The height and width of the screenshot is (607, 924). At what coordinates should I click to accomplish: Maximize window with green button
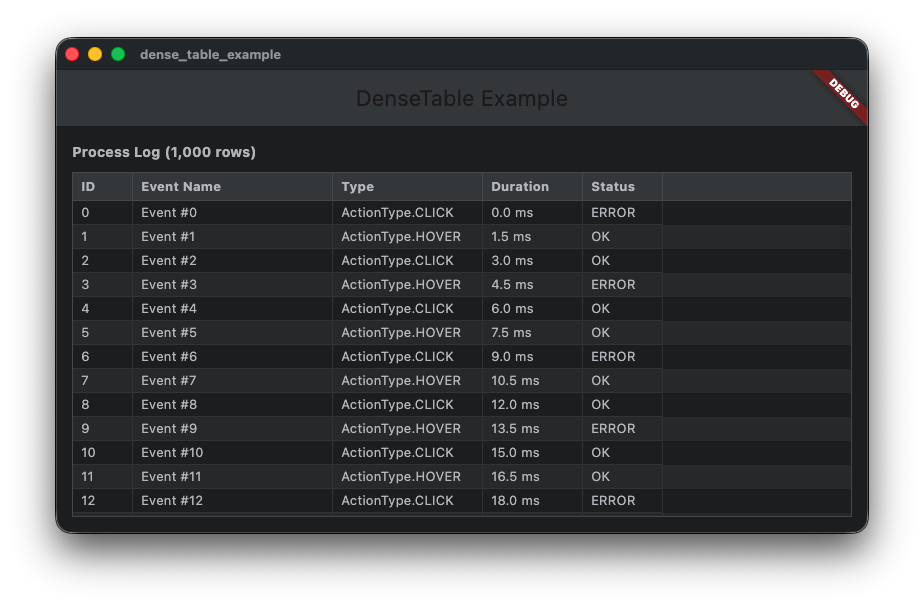[x=118, y=54]
